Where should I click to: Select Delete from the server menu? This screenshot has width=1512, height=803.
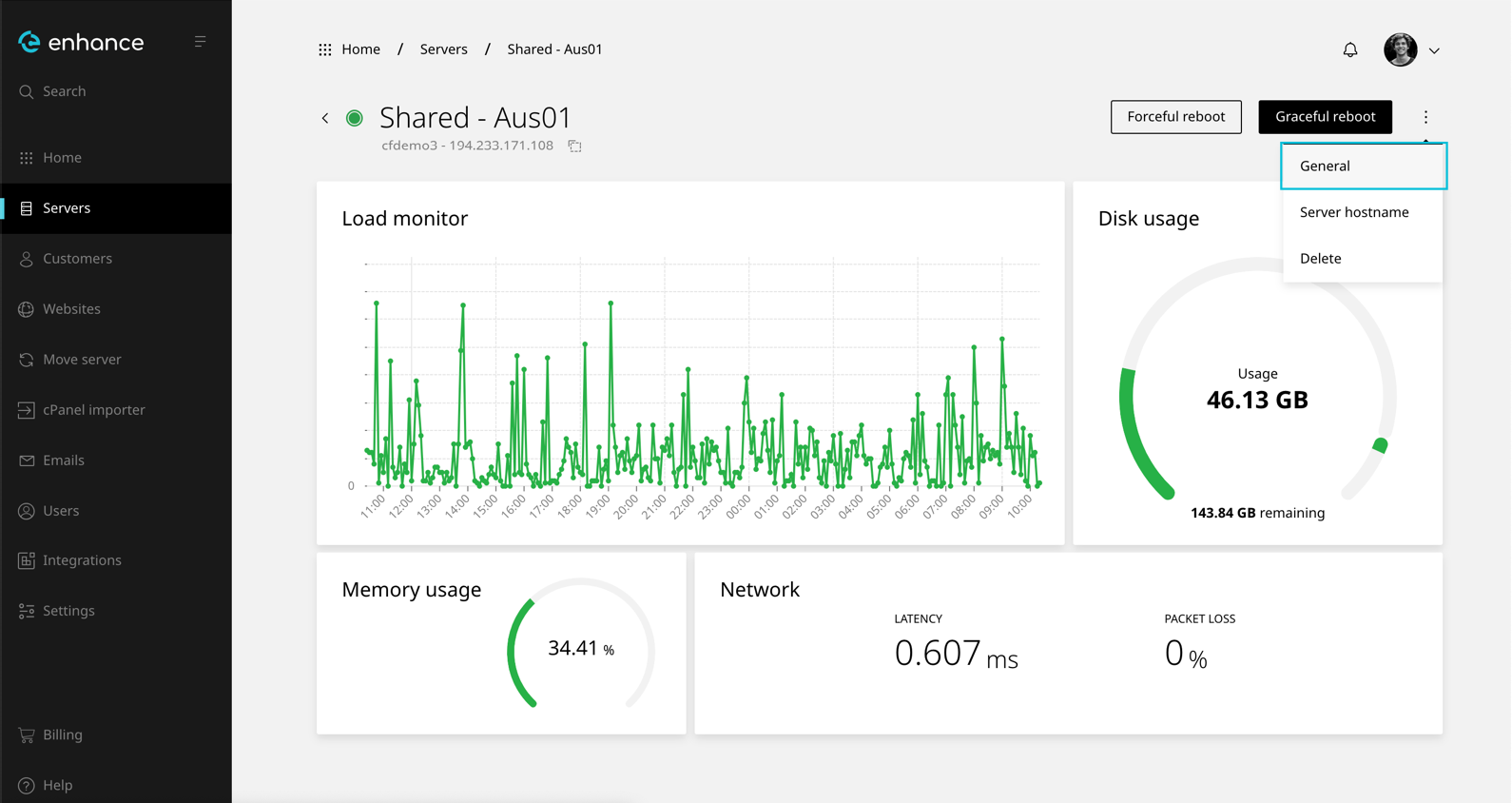tap(1321, 259)
